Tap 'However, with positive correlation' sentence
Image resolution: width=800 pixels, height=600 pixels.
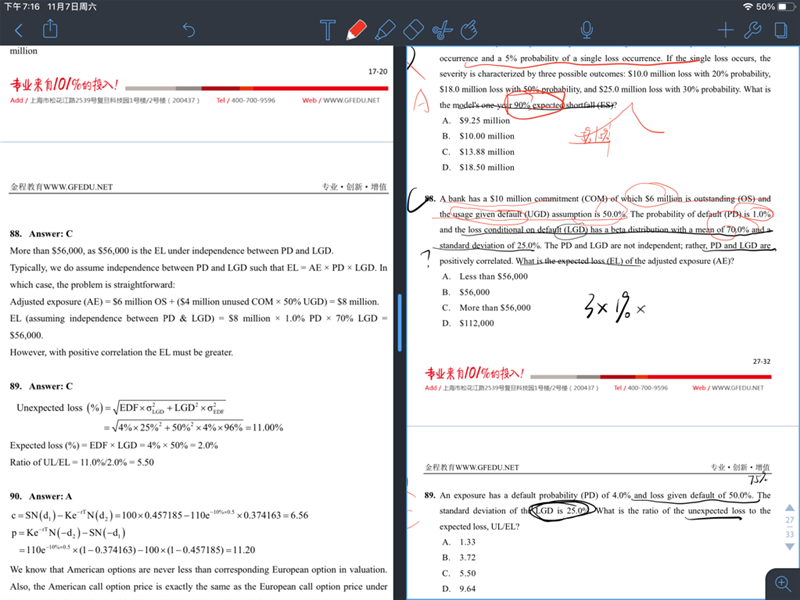click(121, 353)
